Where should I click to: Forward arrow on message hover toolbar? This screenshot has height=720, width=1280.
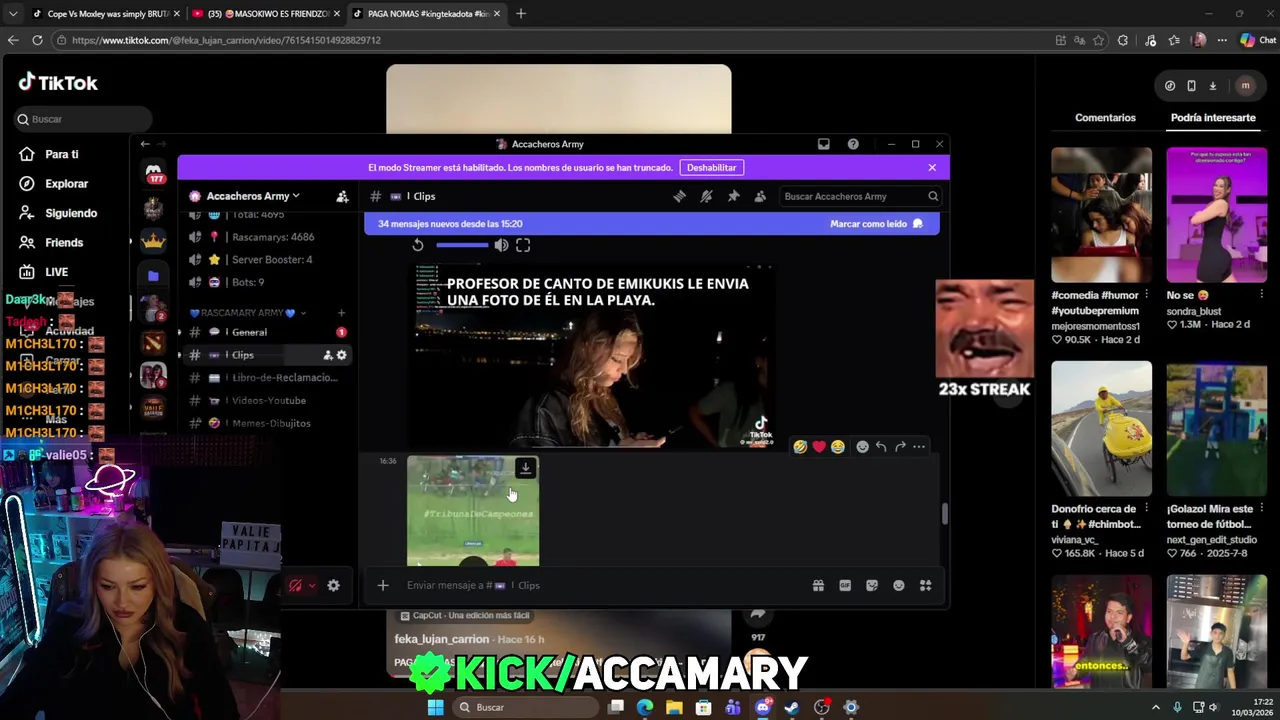coord(900,447)
